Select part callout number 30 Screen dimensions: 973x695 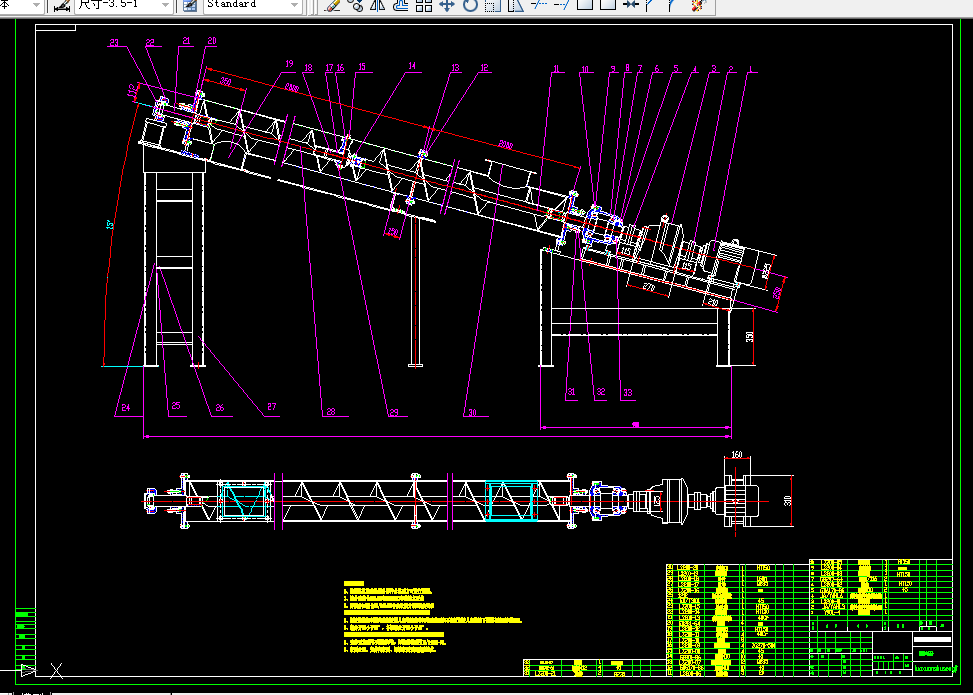pos(473,412)
